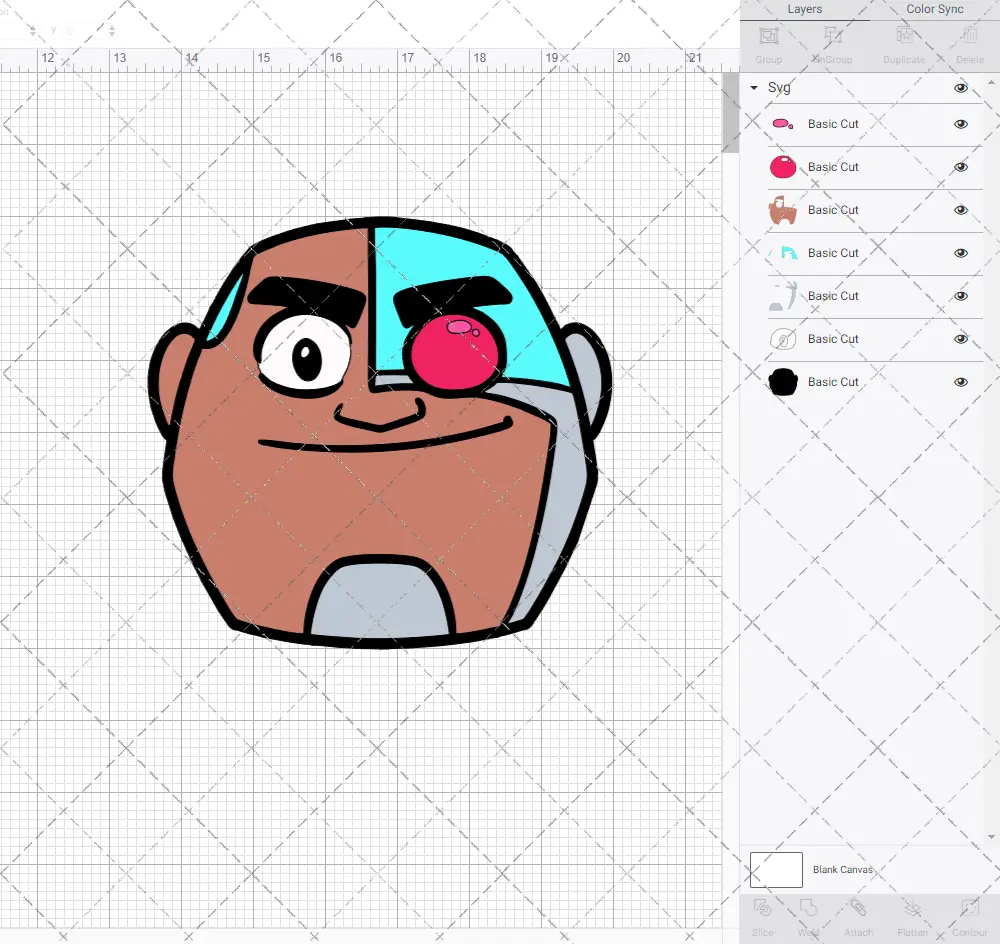Use the Weld tool icon
The image size is (1000, 944).
click(x=808, y=908)
